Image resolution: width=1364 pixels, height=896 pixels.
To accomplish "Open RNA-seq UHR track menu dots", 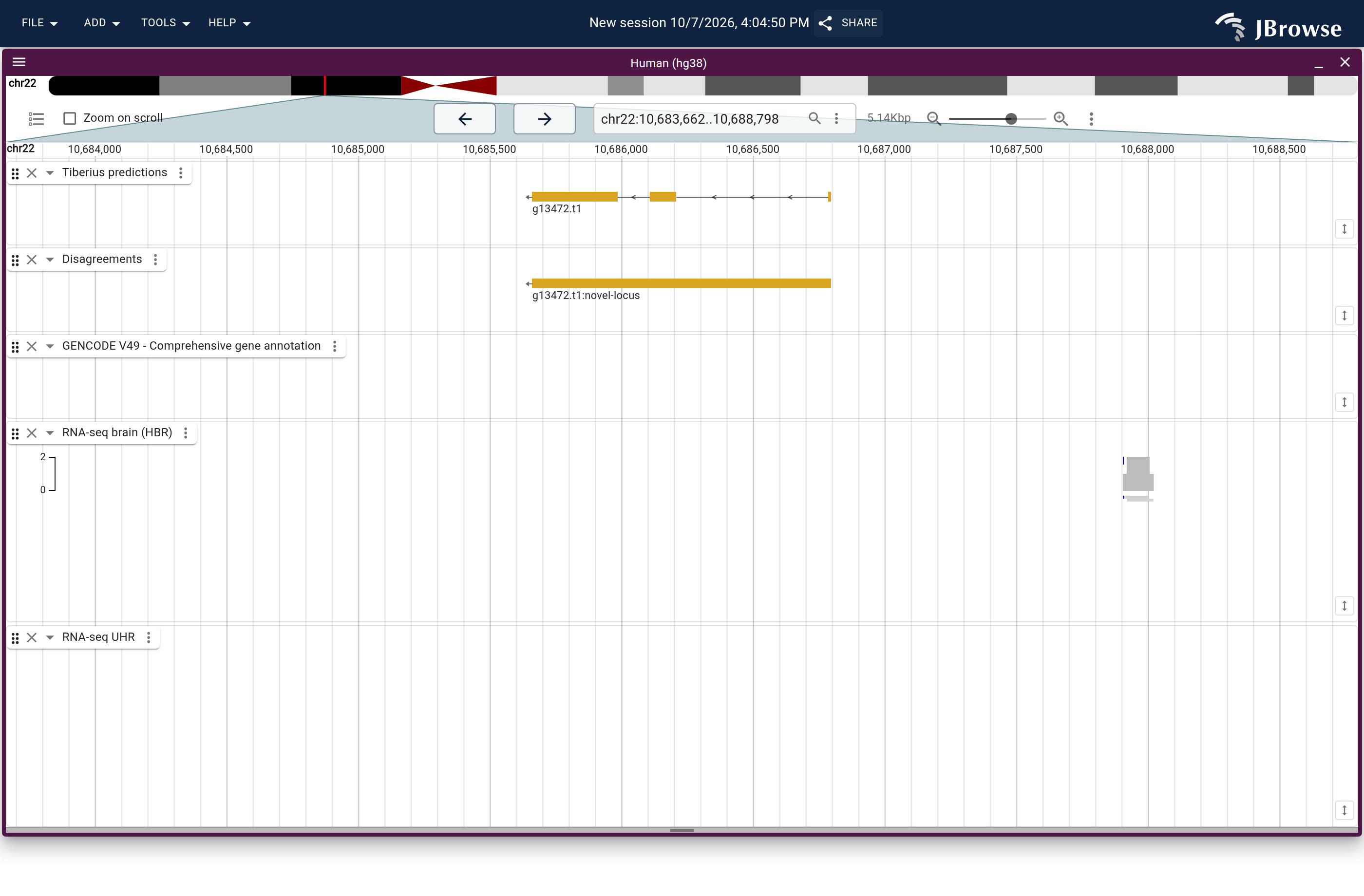I will [149, 637].
